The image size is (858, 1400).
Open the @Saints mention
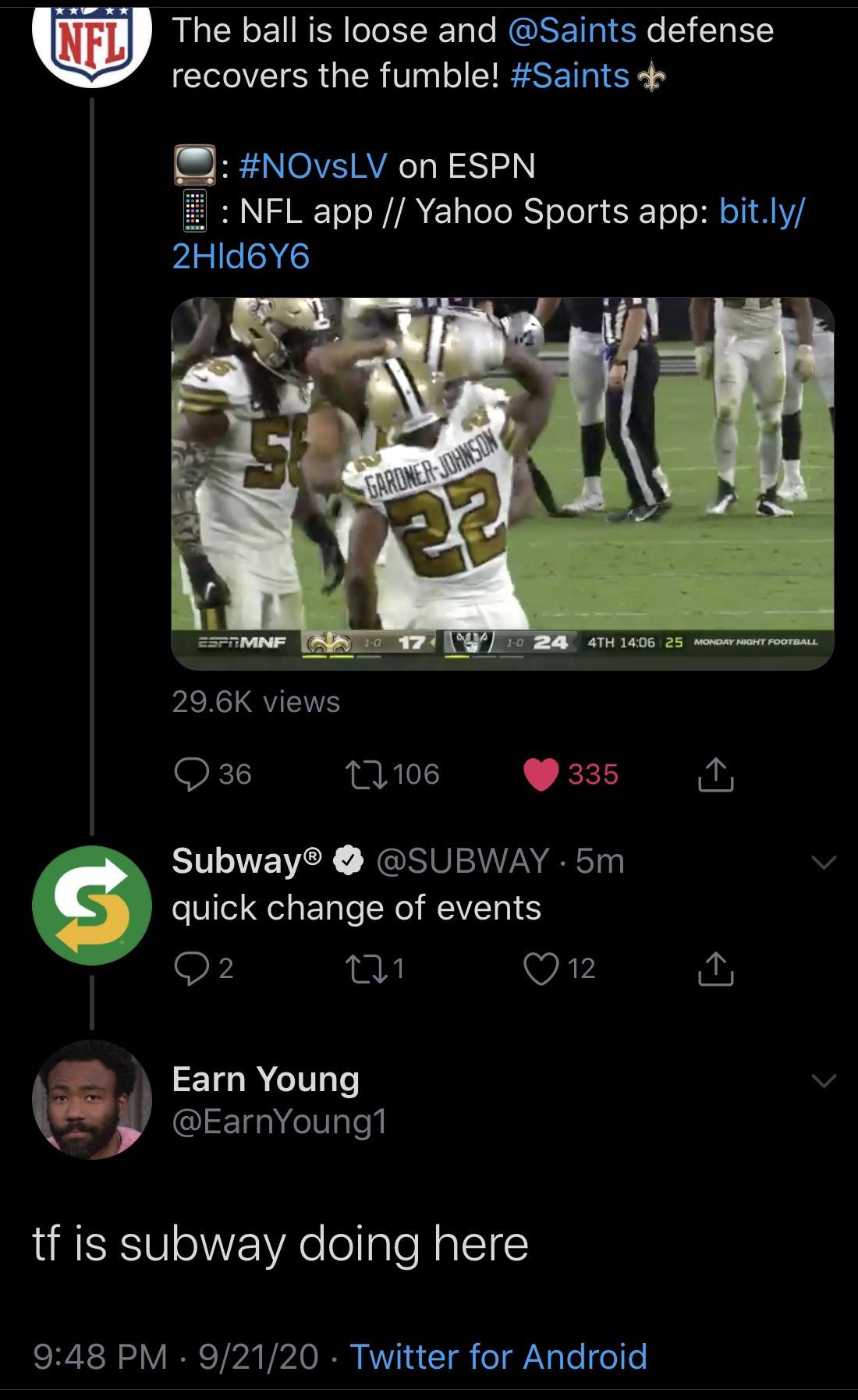572,30
